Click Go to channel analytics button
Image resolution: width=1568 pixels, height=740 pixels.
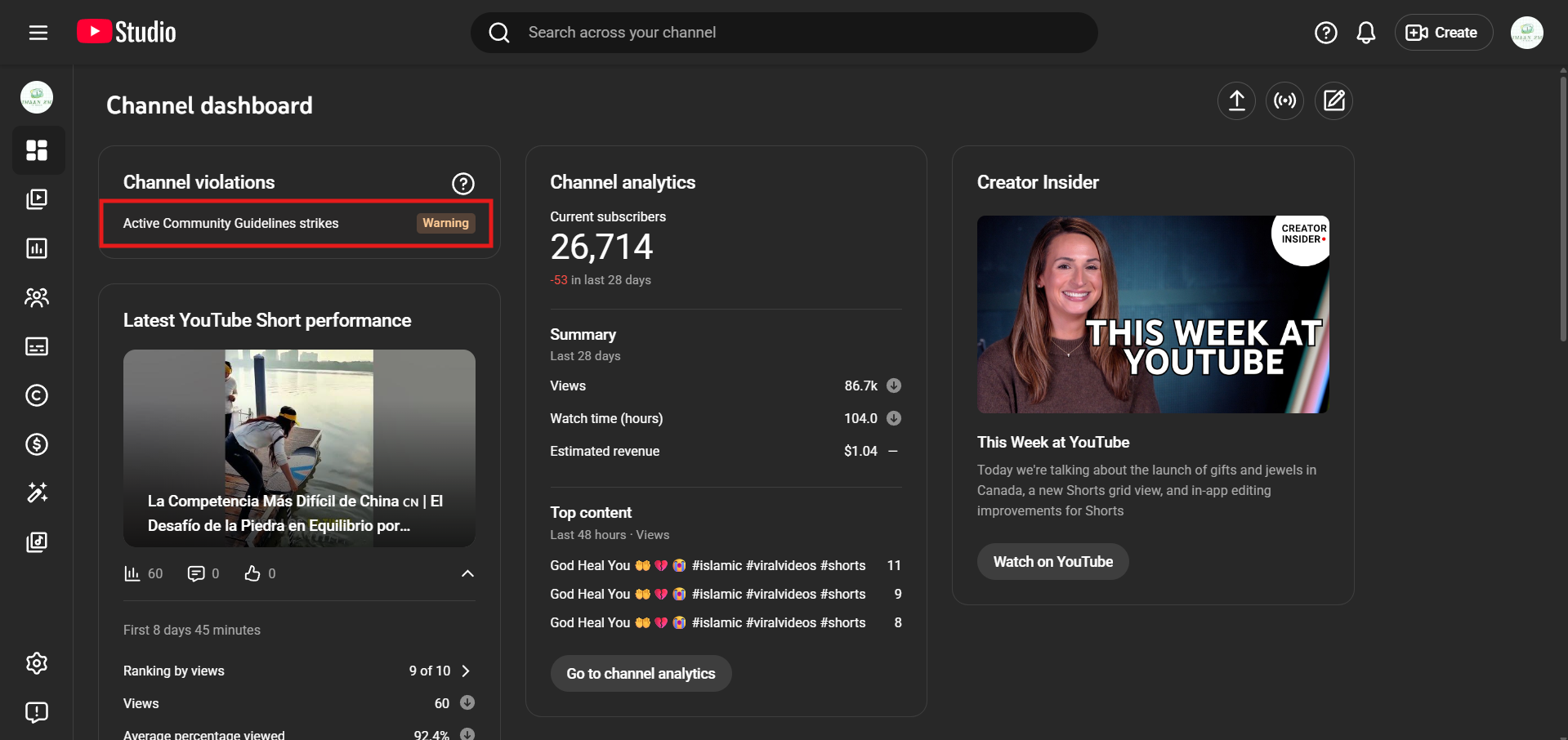641,674
